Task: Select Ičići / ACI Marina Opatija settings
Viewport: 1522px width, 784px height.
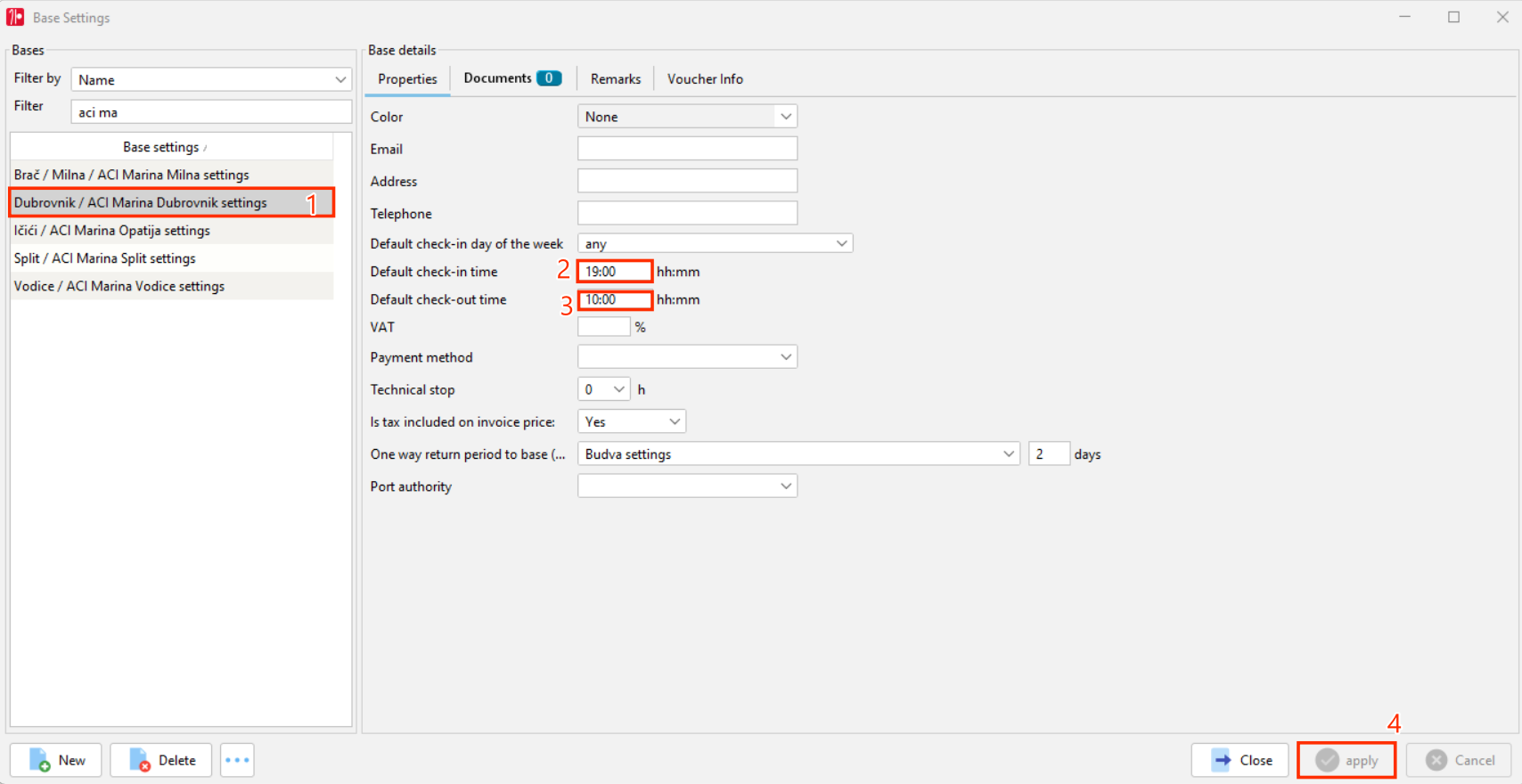Action: pos(172,230)
